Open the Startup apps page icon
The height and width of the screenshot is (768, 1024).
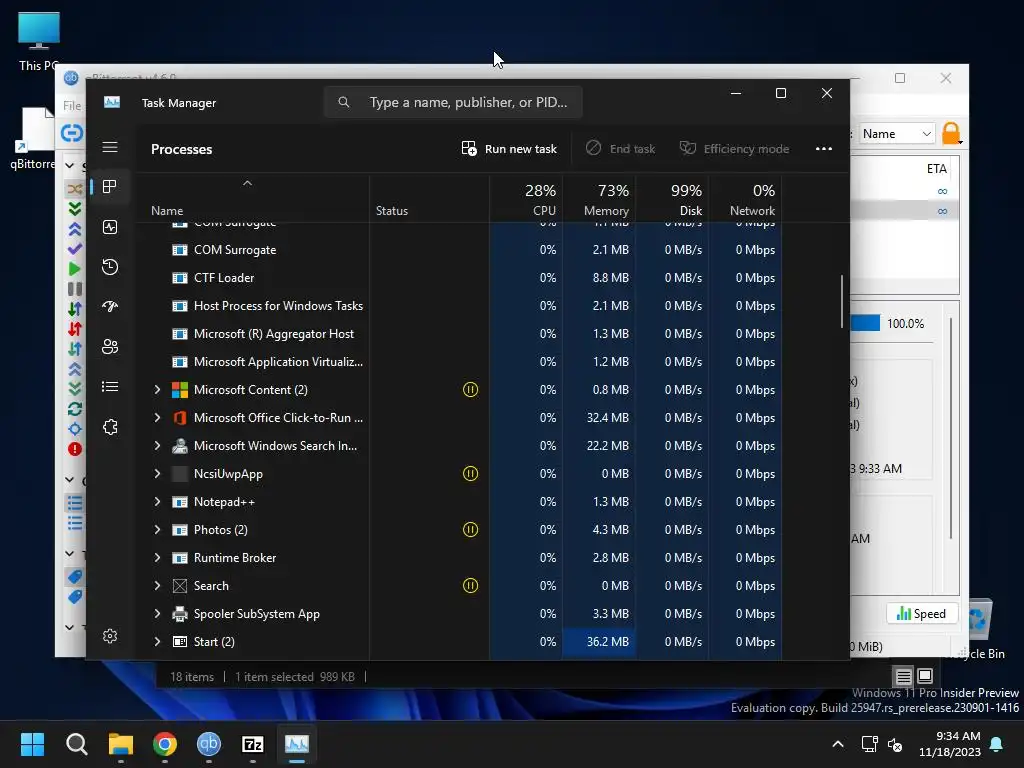(110, 306)
